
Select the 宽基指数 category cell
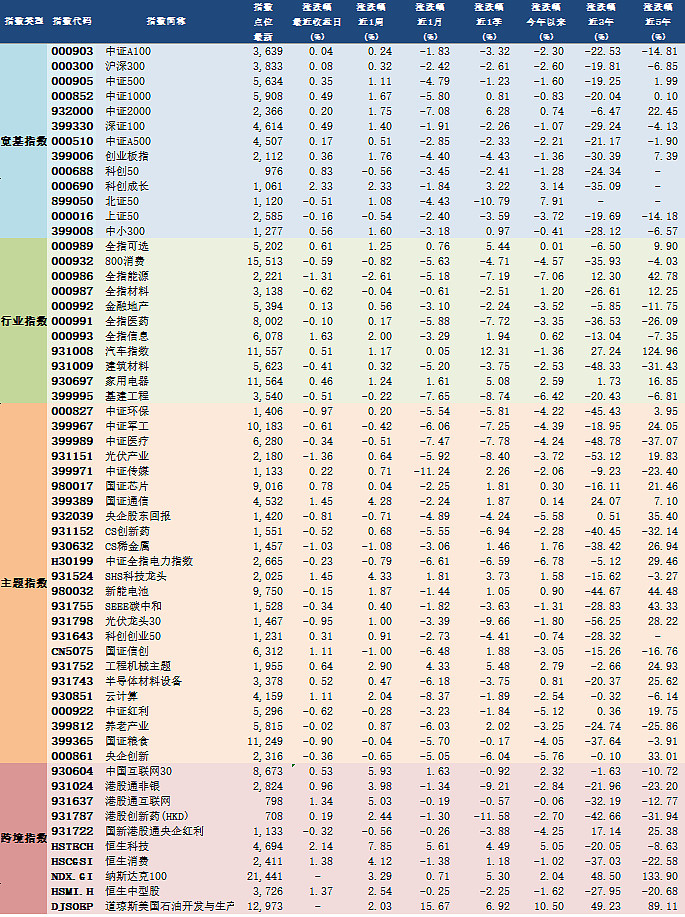click(x=23, y=141)
